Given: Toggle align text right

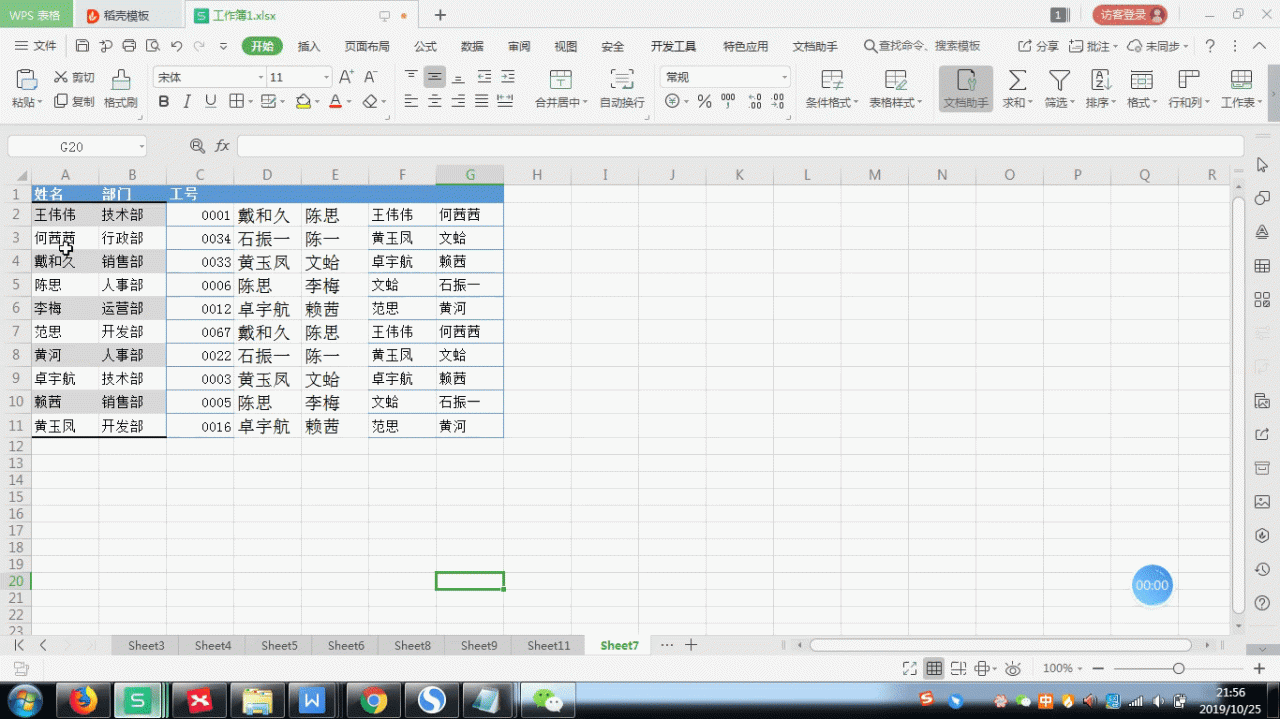Looking at the screenshot, I should tap(458, 101).
